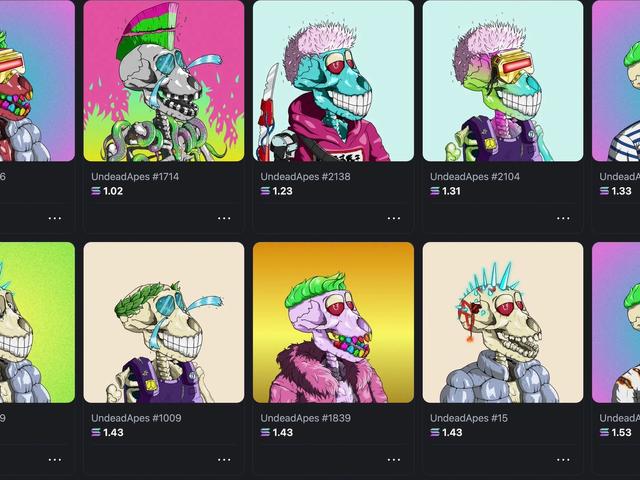Click the Solana icon next to 1.31
The width and height of the screenshot is (640, 480).
pyautogui.click(x=435, y=191)
